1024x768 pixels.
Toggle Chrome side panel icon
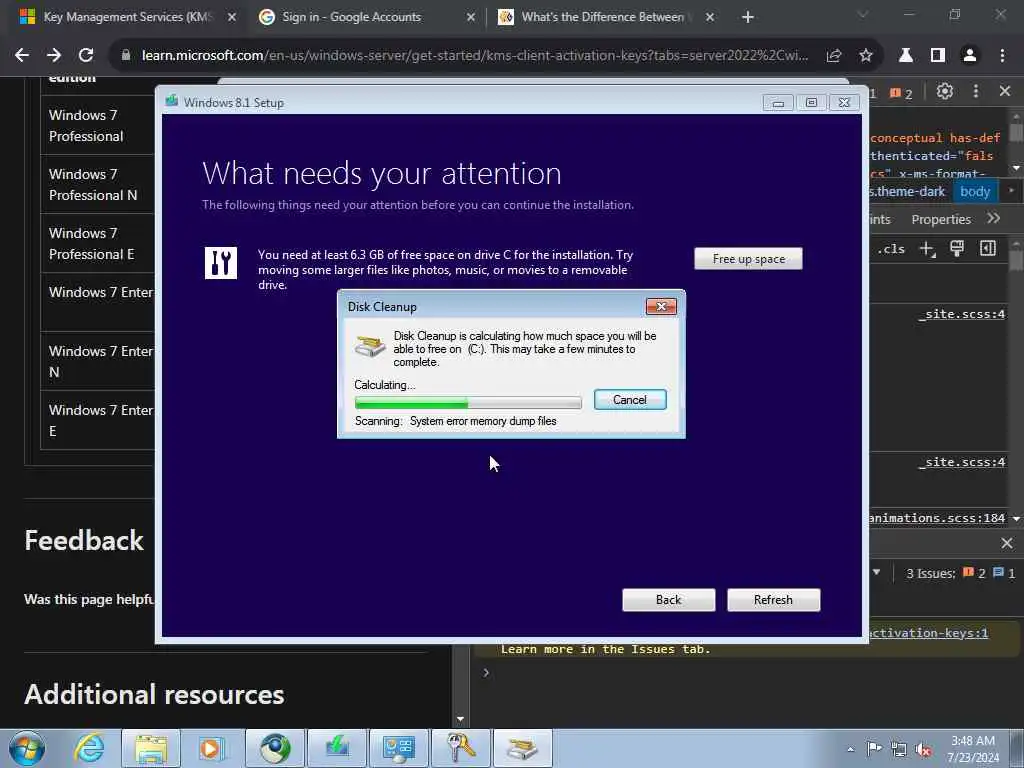pyautogui.click(x=938, y=56)
